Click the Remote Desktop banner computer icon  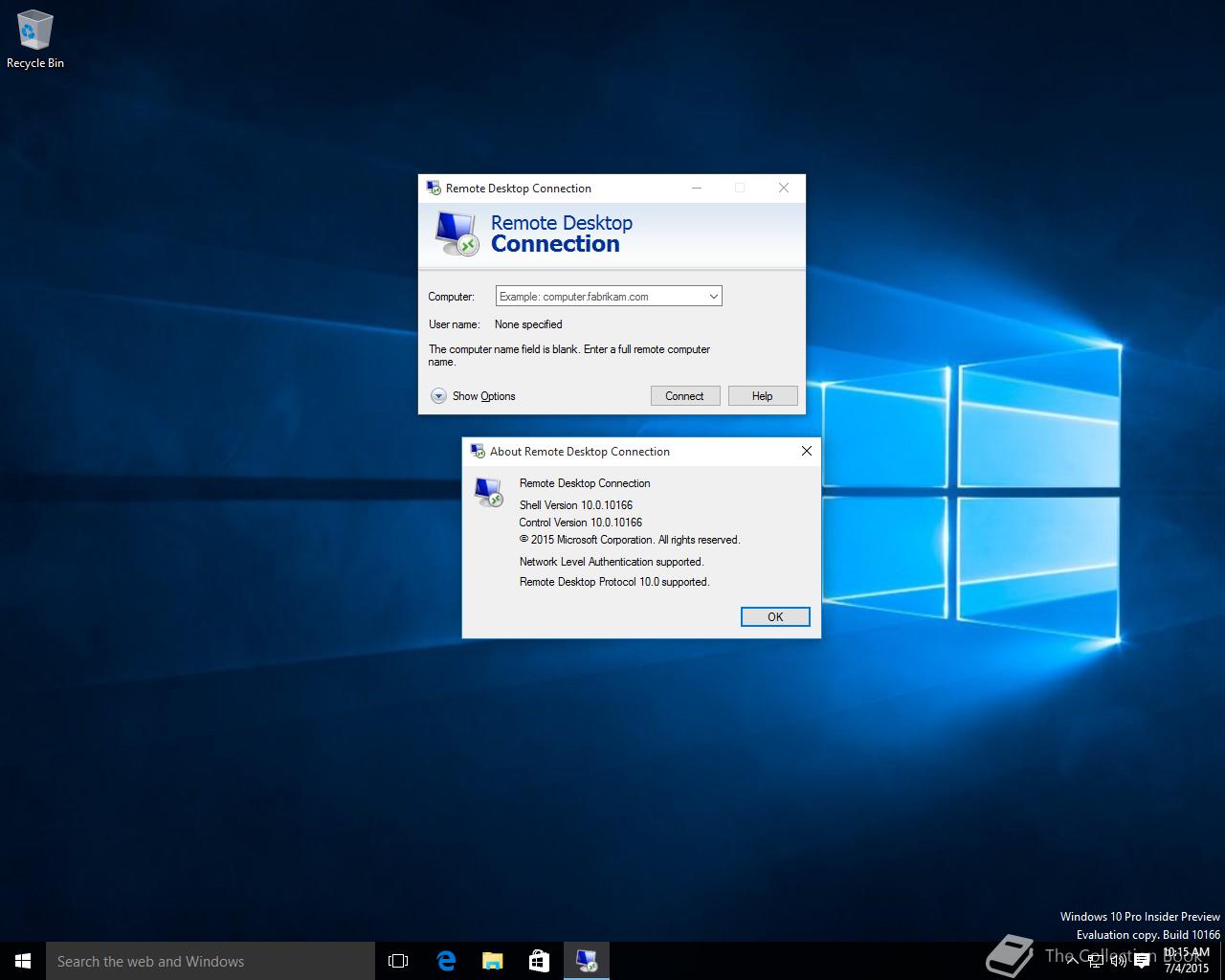point(457,234)
